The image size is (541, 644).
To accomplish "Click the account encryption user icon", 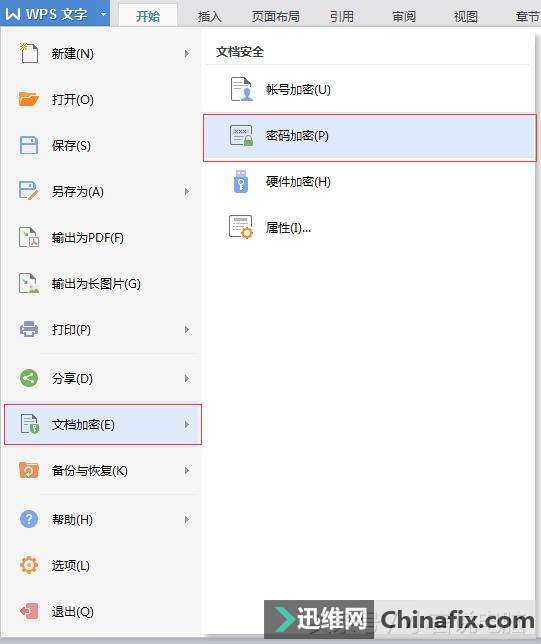I will coord(241,89).
